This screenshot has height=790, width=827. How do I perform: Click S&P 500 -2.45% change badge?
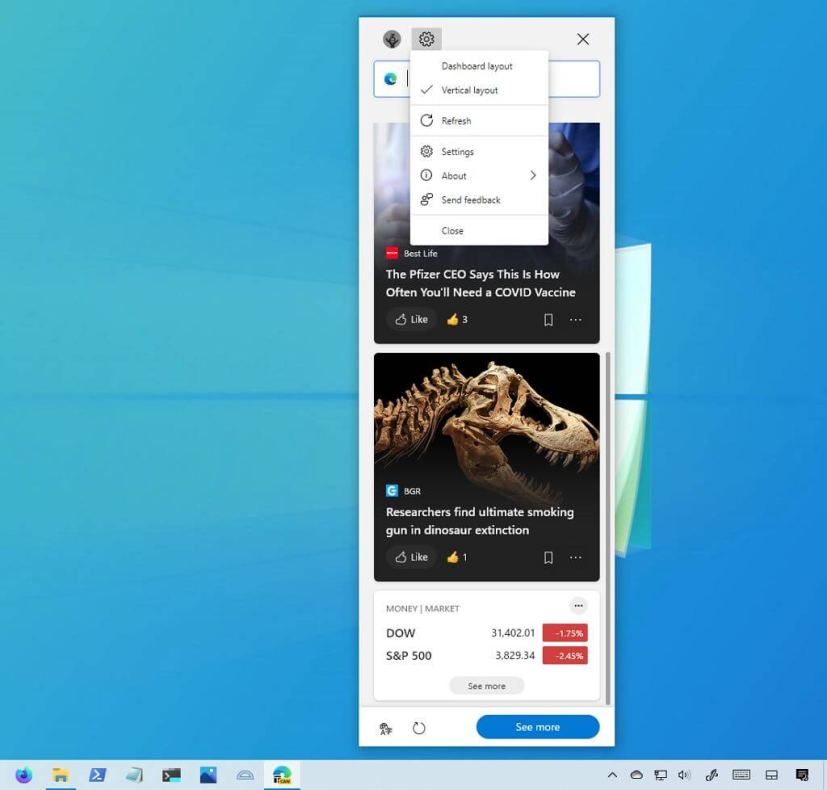(x=565, y=656)
